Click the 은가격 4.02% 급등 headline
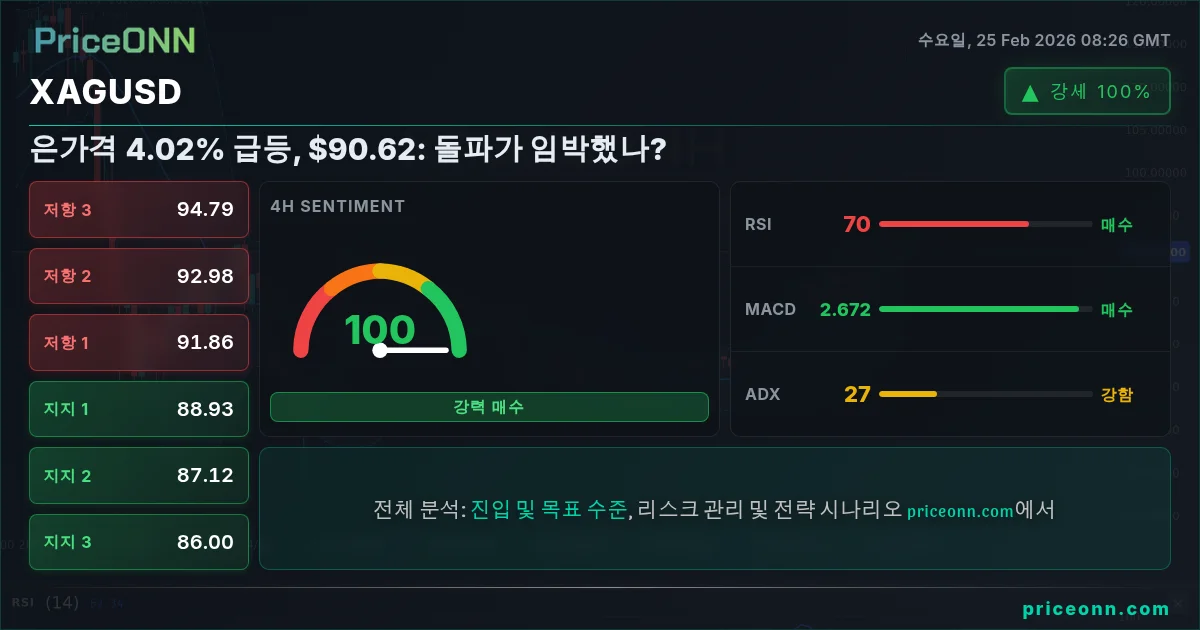Viewport: 1200px width, 630px height. (x=349, y=150)
